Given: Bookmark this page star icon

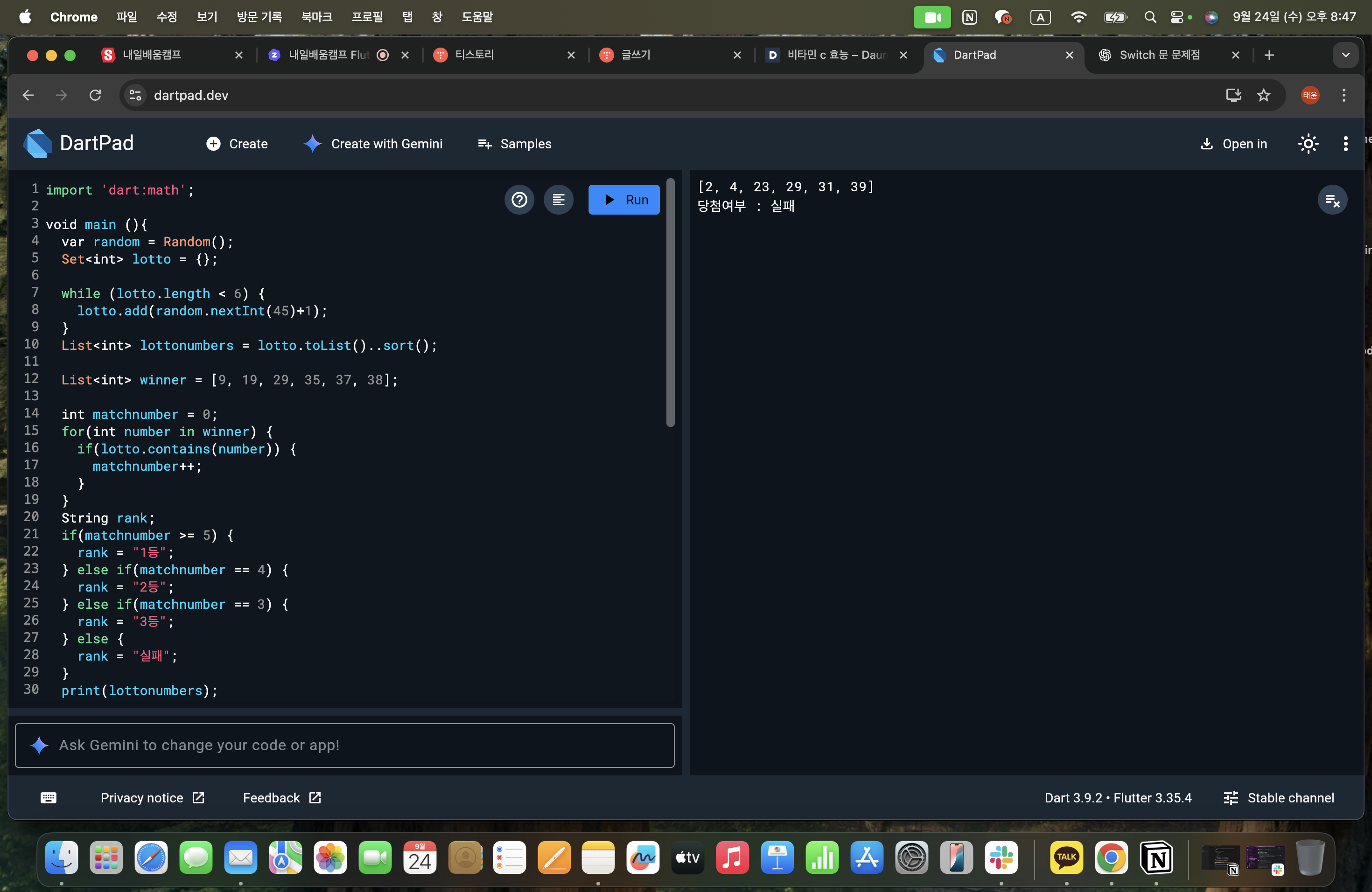Looking at the screenshot, I should coord(1263,95).
